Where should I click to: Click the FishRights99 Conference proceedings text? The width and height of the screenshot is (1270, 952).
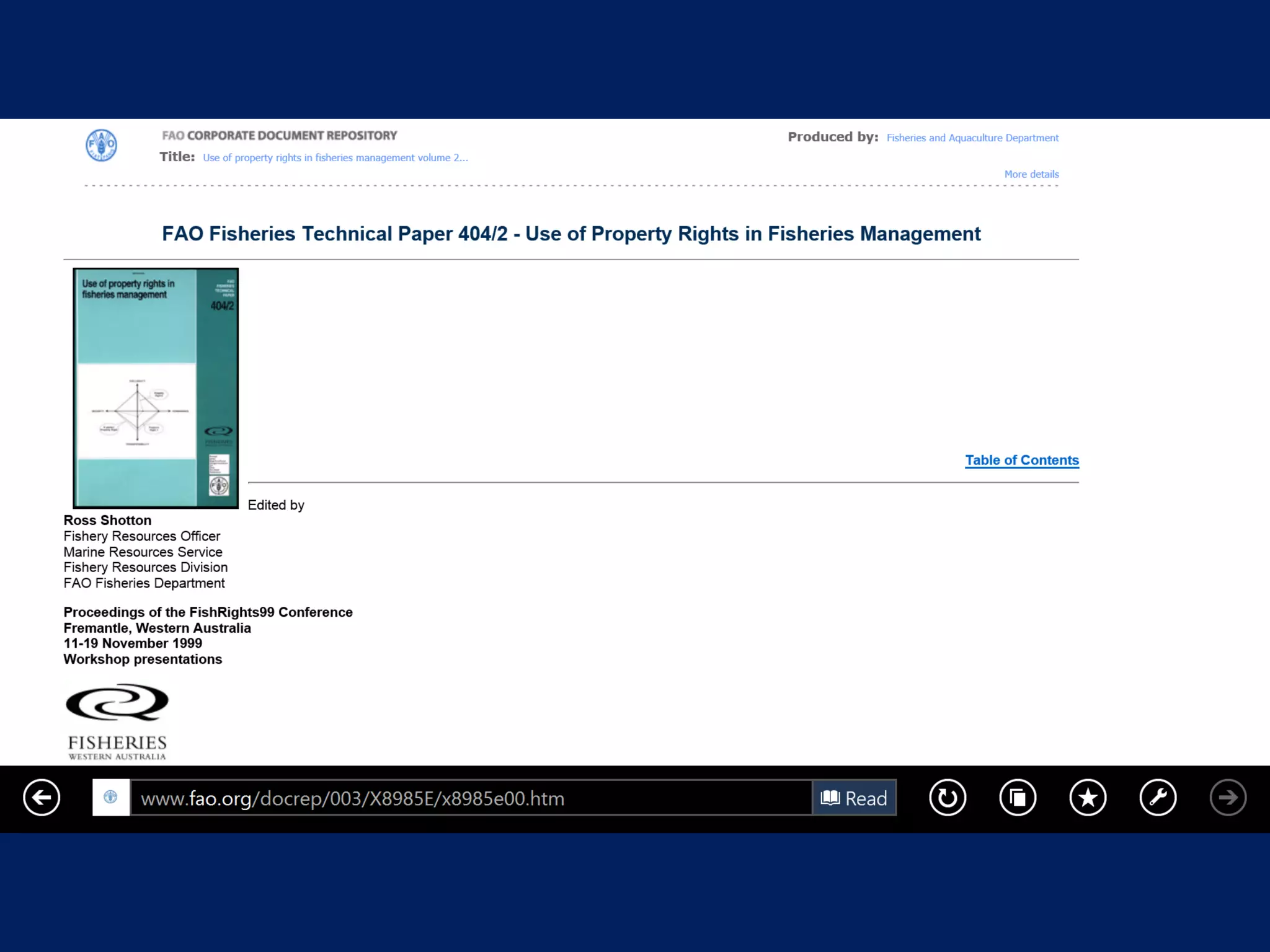tap(208, 612)
